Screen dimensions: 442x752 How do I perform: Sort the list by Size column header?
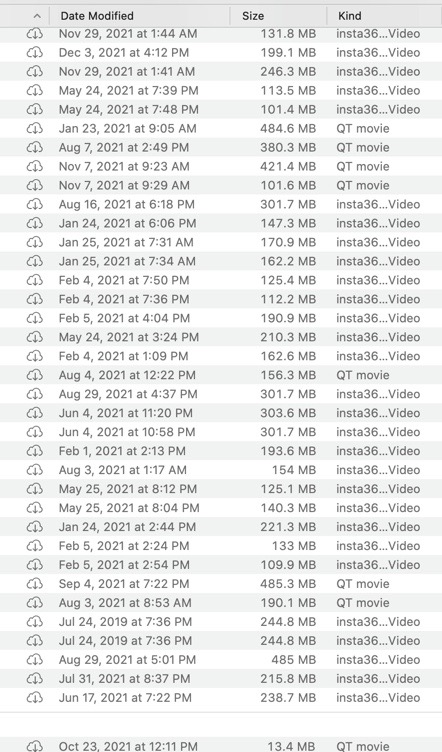click(253, 16)
